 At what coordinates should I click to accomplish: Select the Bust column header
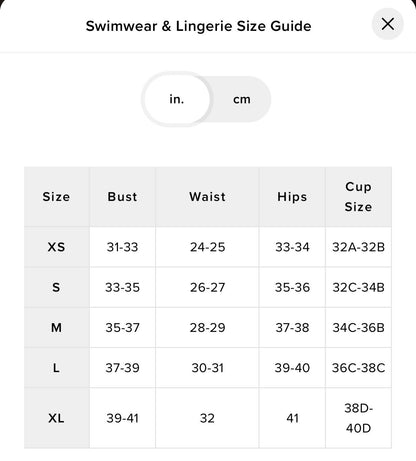(x=122, y=197)
